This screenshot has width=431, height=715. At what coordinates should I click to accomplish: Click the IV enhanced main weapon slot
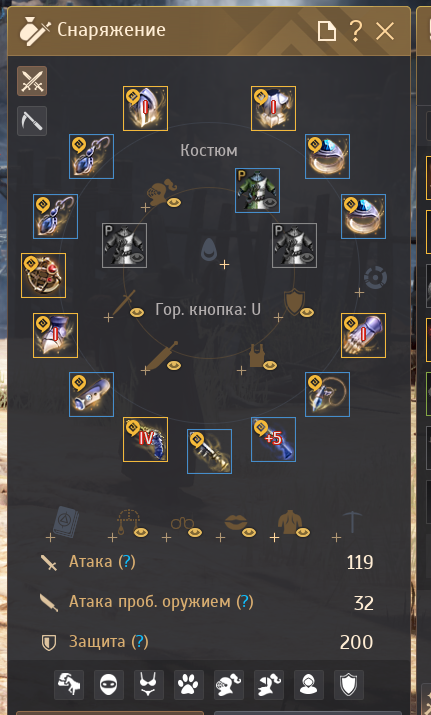coord(145,440)
